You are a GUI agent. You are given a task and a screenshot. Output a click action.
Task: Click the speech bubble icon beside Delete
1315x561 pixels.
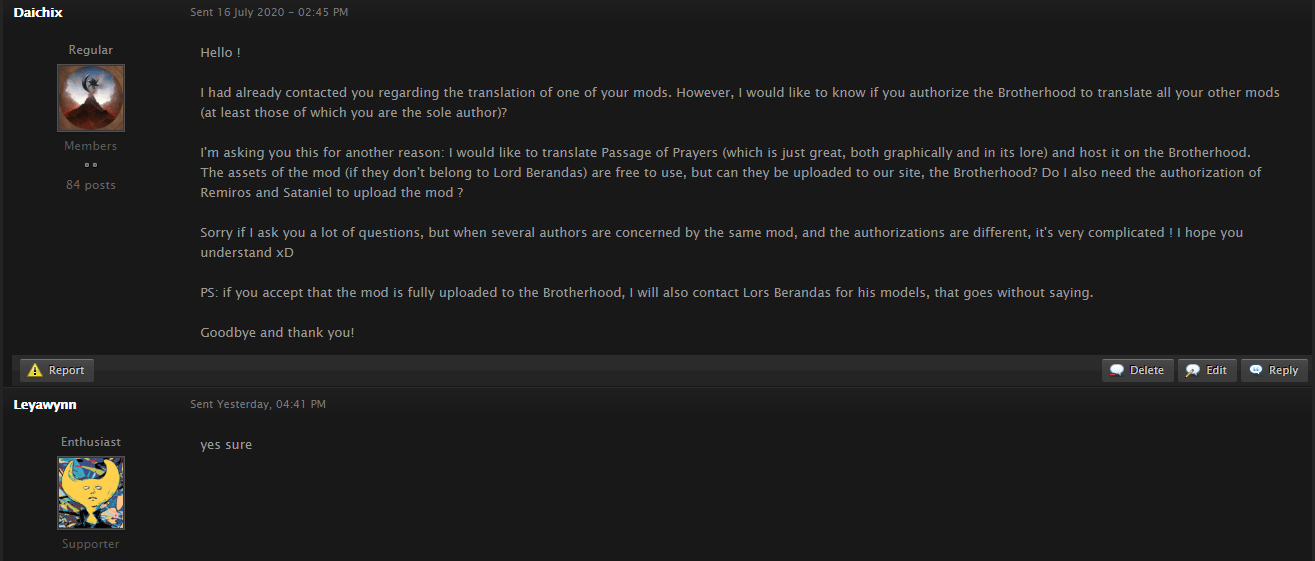pyautogui.click(x=1117, y=370)
